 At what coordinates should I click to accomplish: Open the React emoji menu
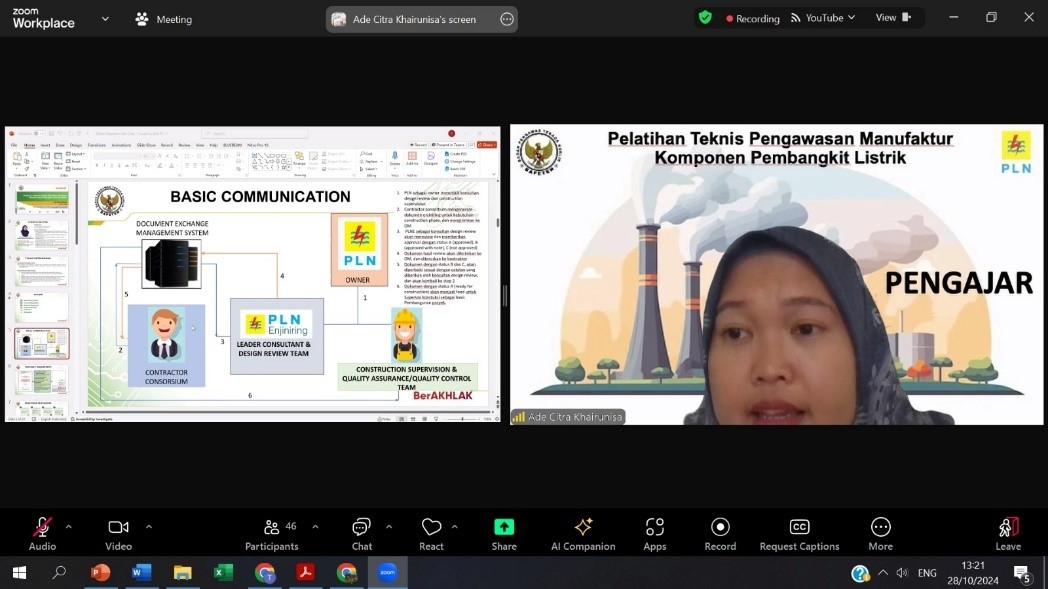click(x=431, y=536)
